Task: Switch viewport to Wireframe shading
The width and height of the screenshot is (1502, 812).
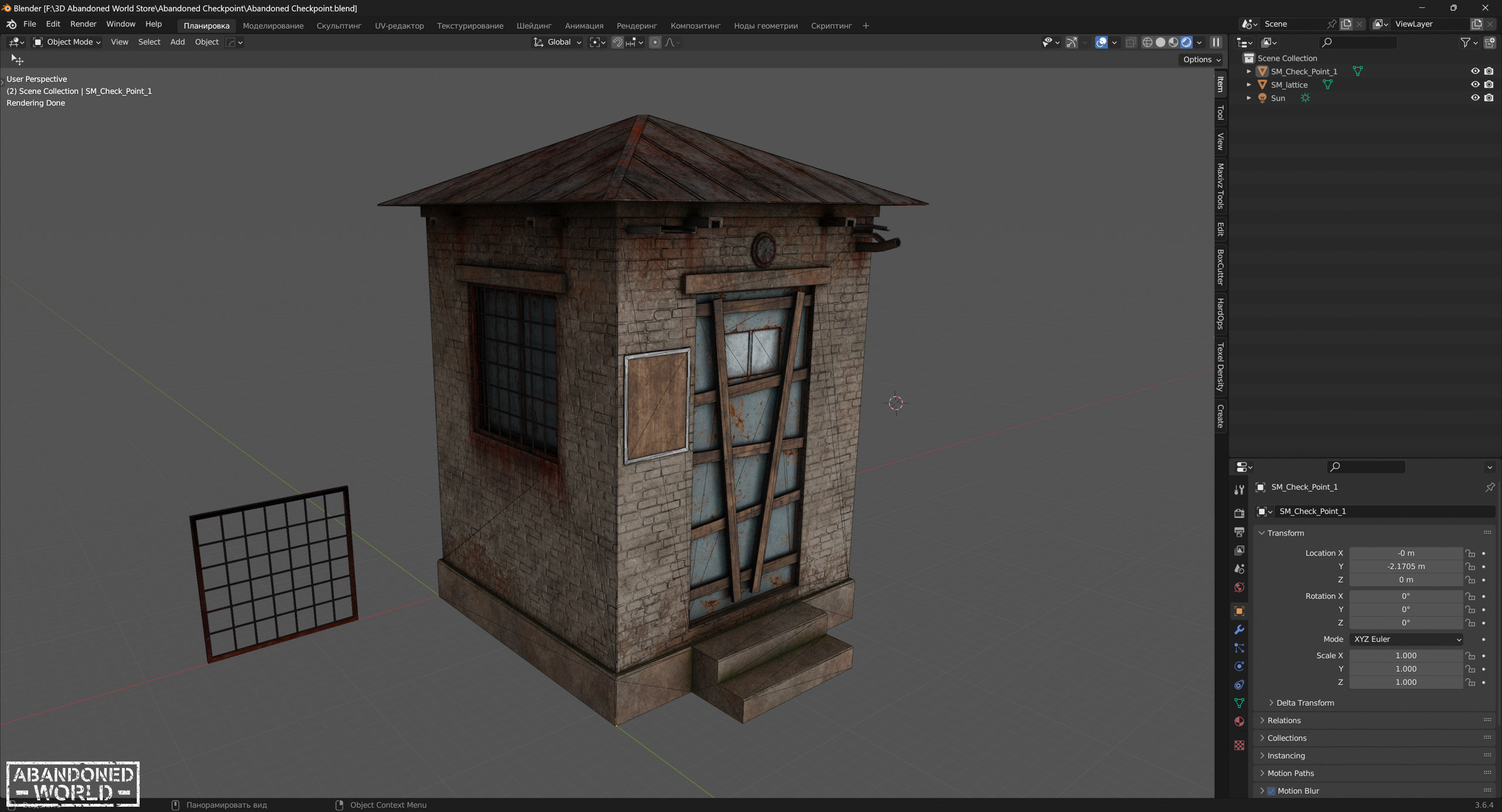Action: click(1147, 42)
